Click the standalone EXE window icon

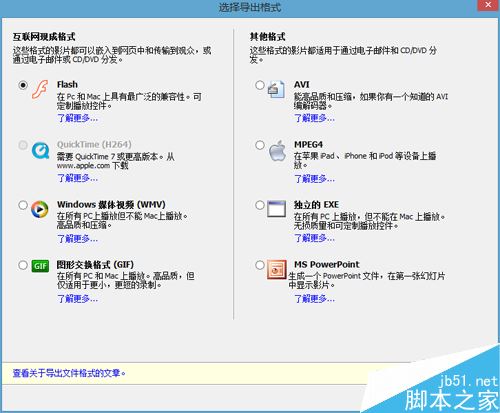276,209
